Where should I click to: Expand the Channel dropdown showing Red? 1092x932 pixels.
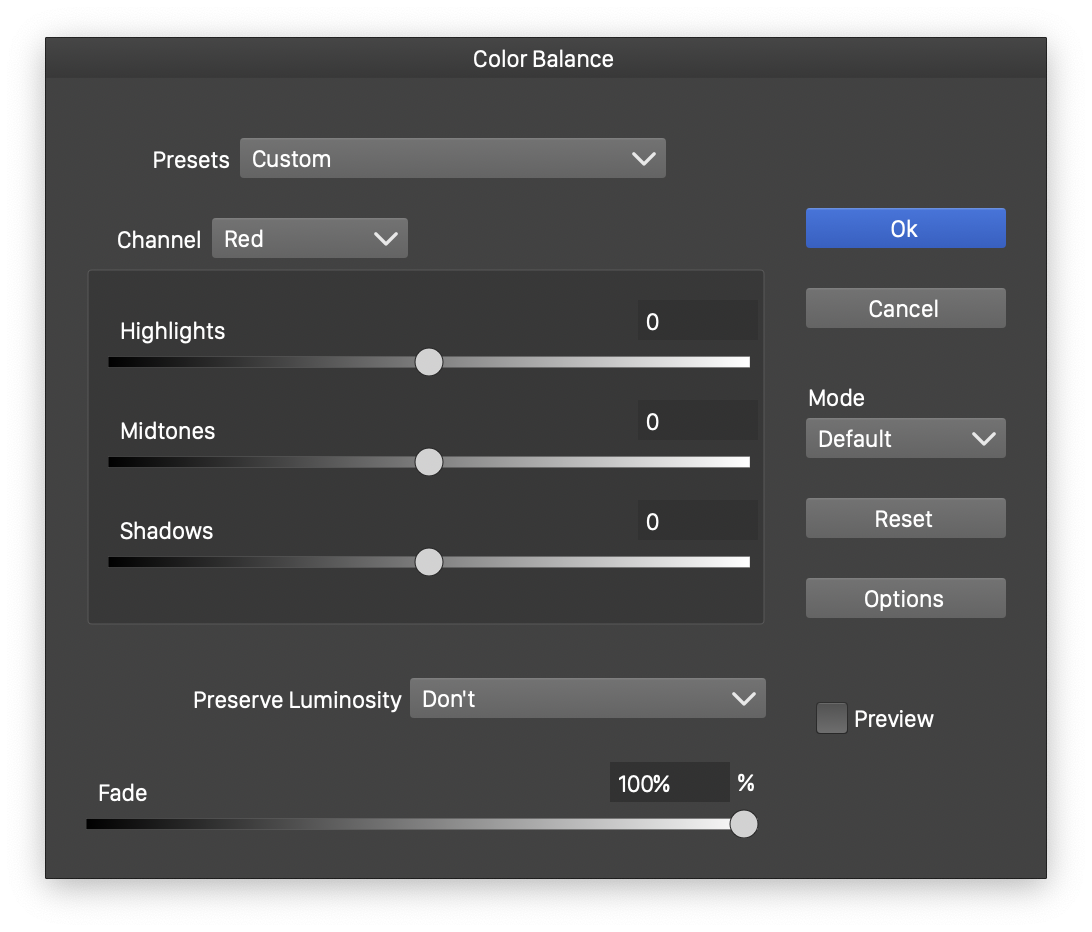(x=309, y=238)
